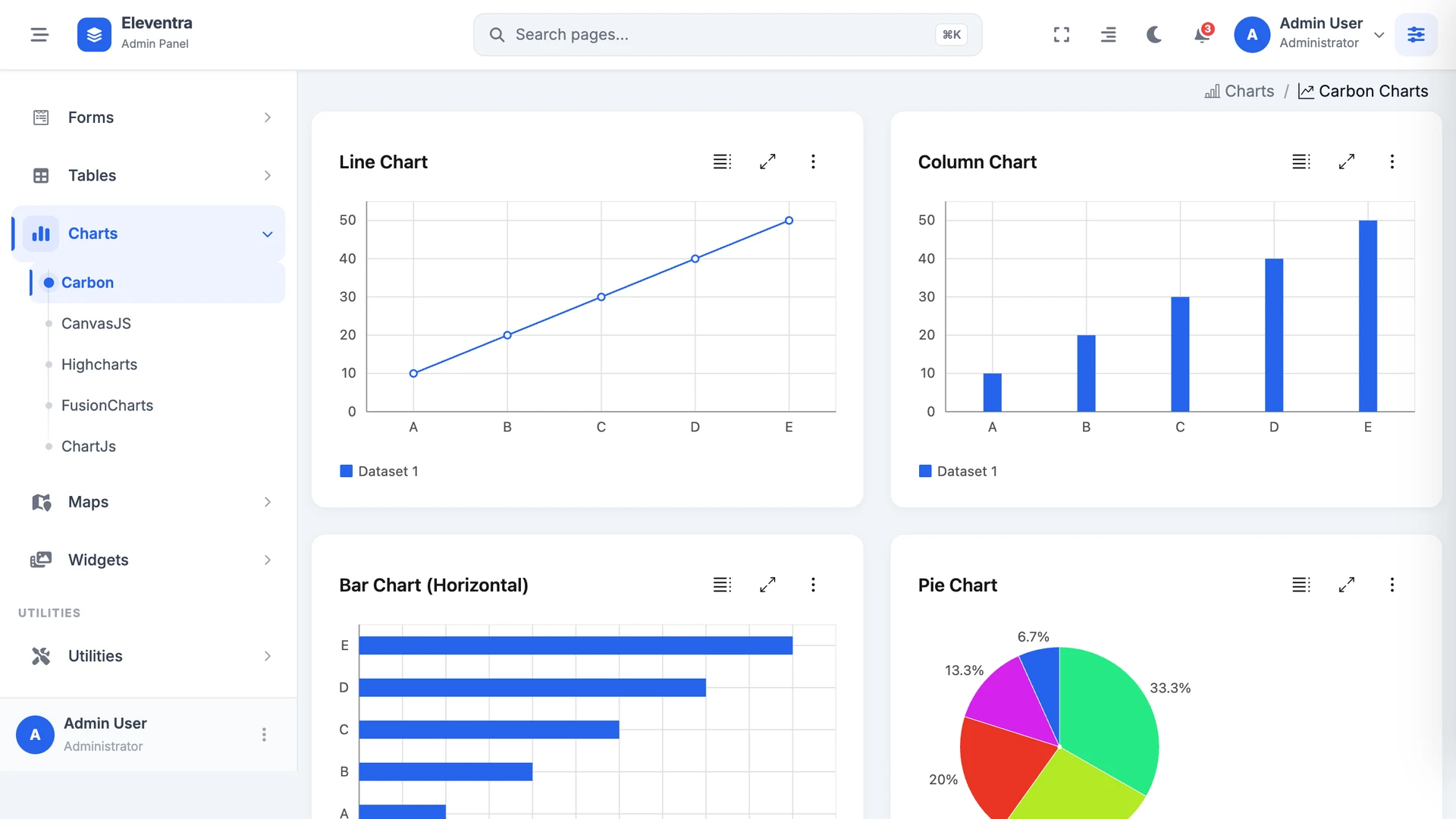Toggle Dataset 1 legend in Column Chart

[958, 472]
